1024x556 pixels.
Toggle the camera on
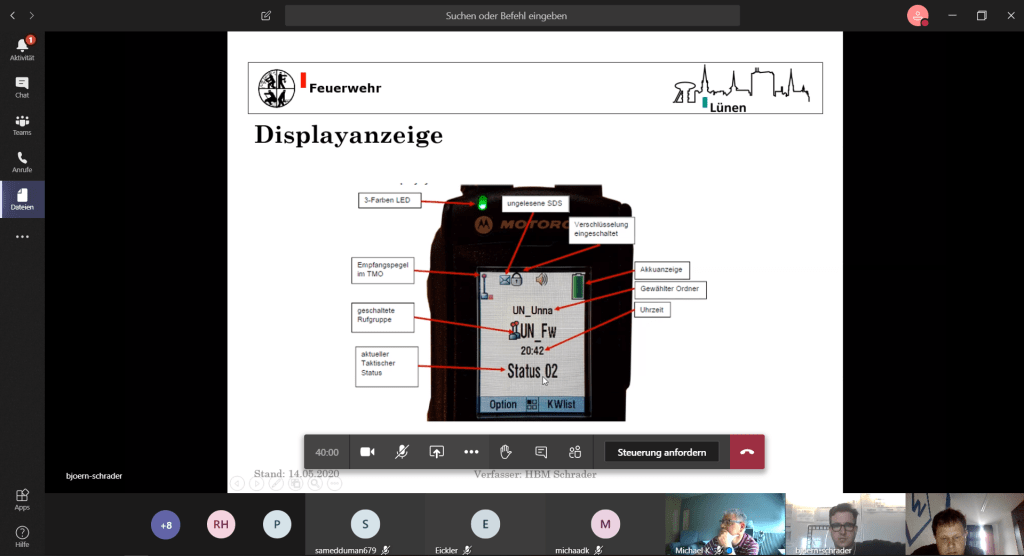[x=367, y=452]
